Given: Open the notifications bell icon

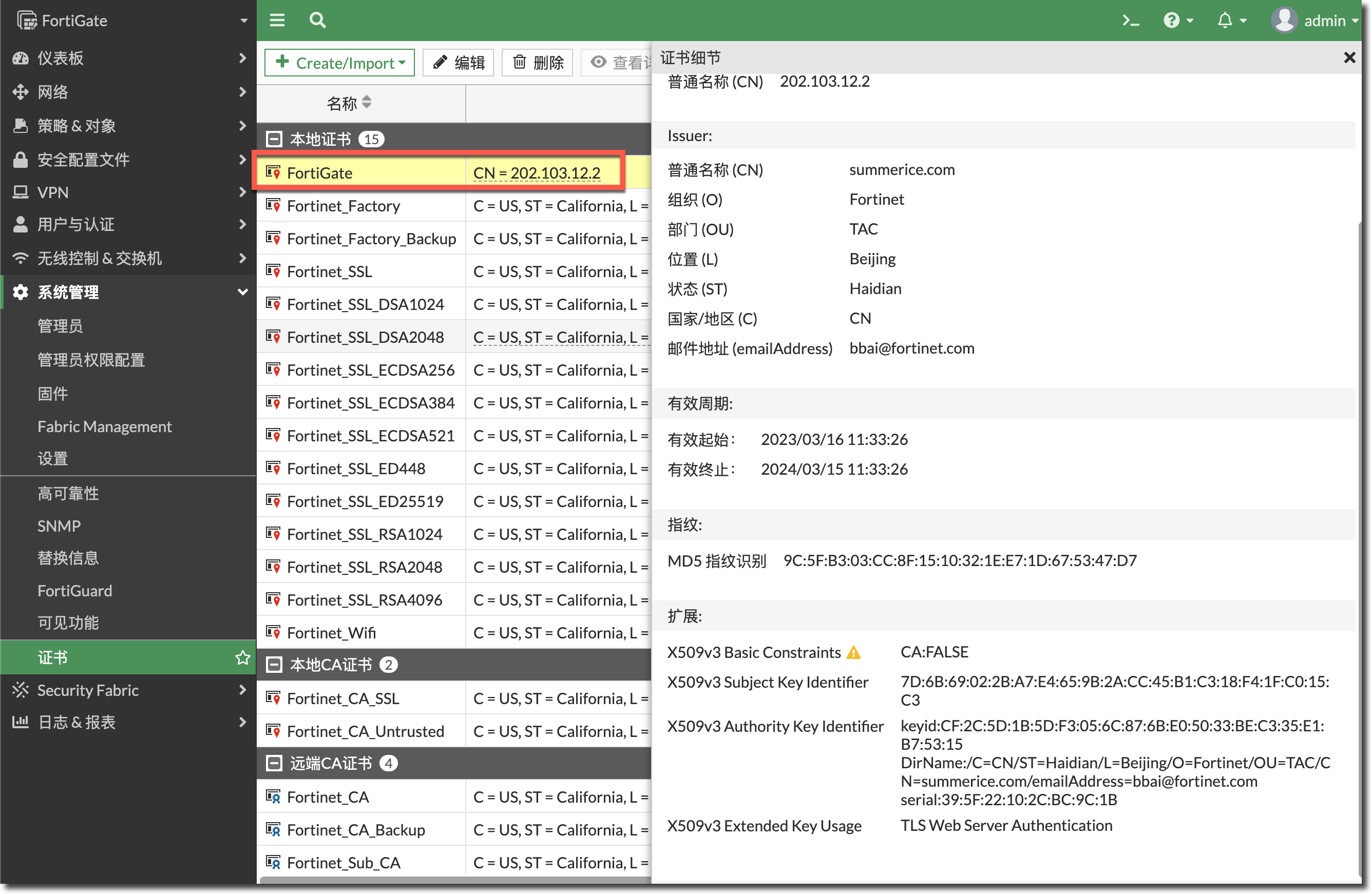Looking at the screenshot, I should point(1225,21).
